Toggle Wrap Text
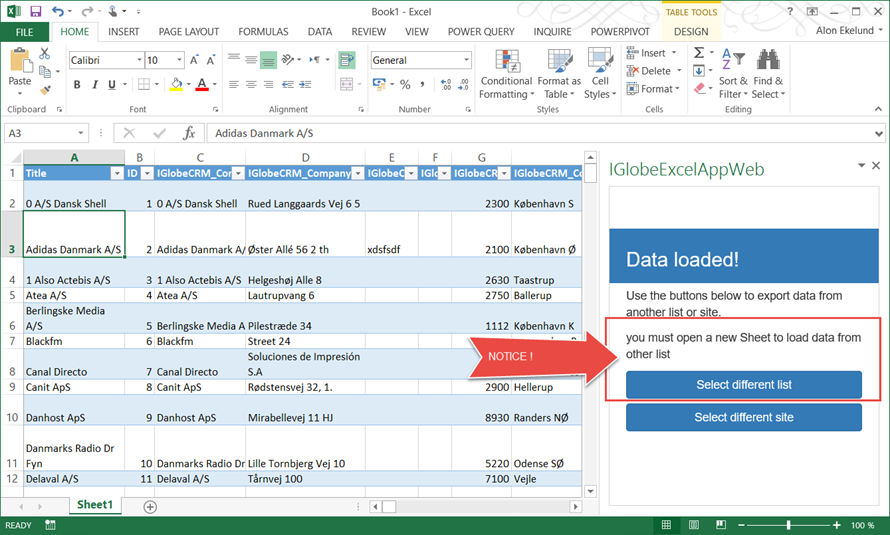890x535 pixels. click(346, 60)
